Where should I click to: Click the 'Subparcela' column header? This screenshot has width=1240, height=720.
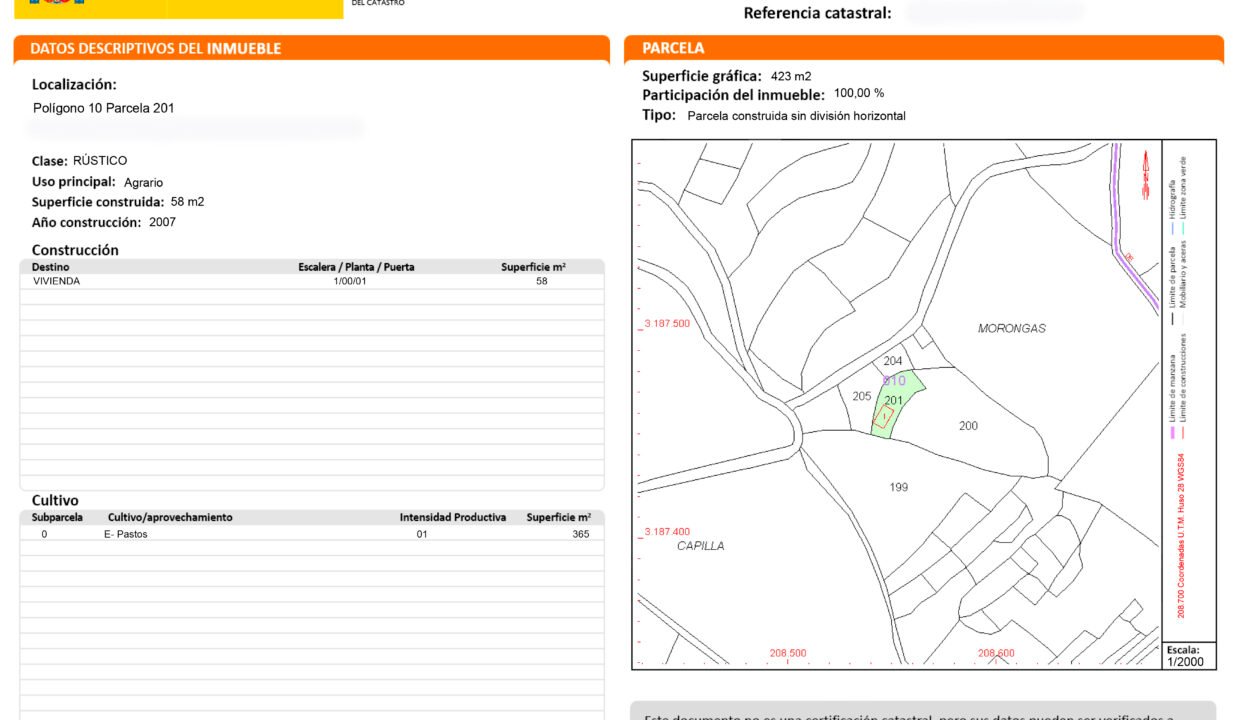tap(57, 517)
